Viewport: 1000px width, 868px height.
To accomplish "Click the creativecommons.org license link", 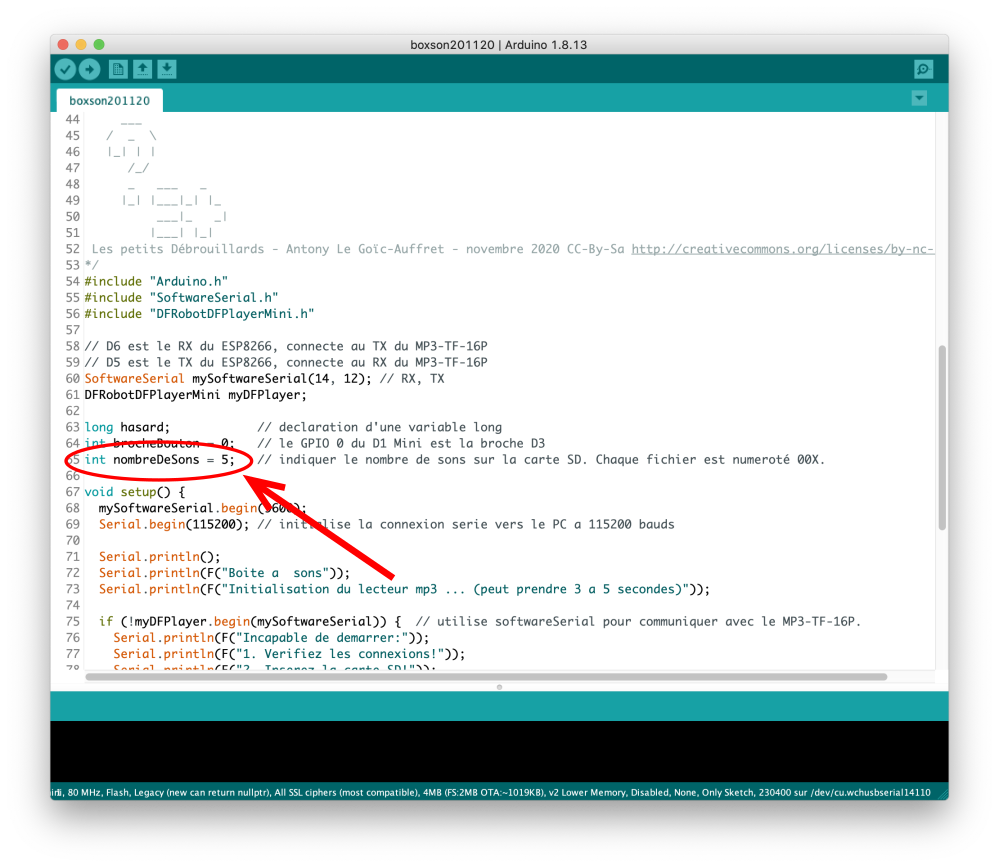I will pos(782,248).
